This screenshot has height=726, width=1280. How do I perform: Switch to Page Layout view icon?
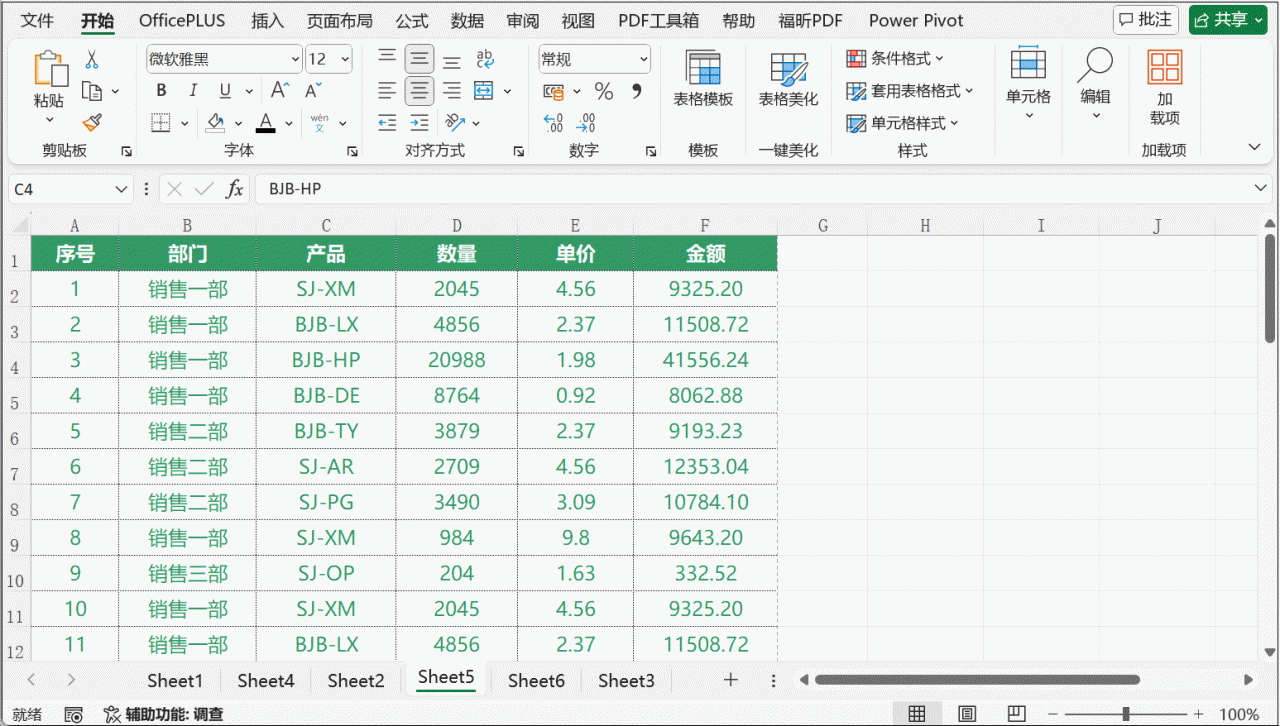point(967,714)
